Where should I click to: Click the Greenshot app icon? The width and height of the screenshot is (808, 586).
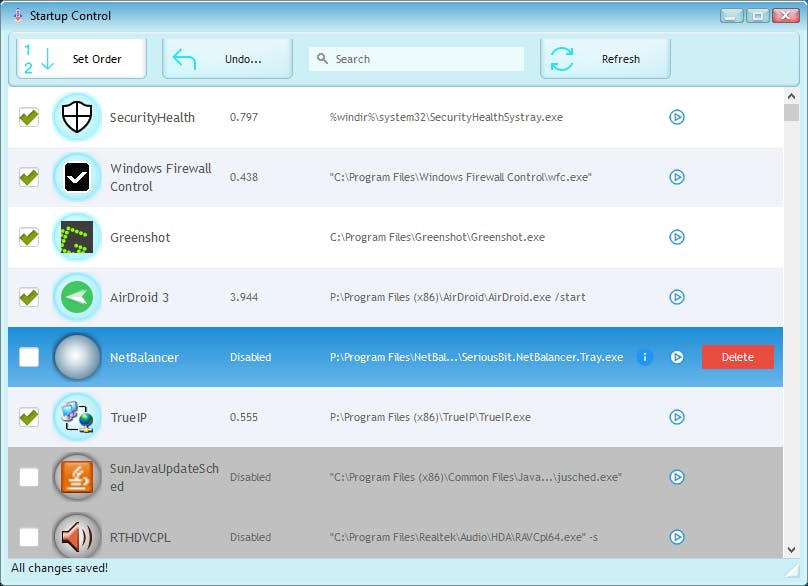coord(77,237)
